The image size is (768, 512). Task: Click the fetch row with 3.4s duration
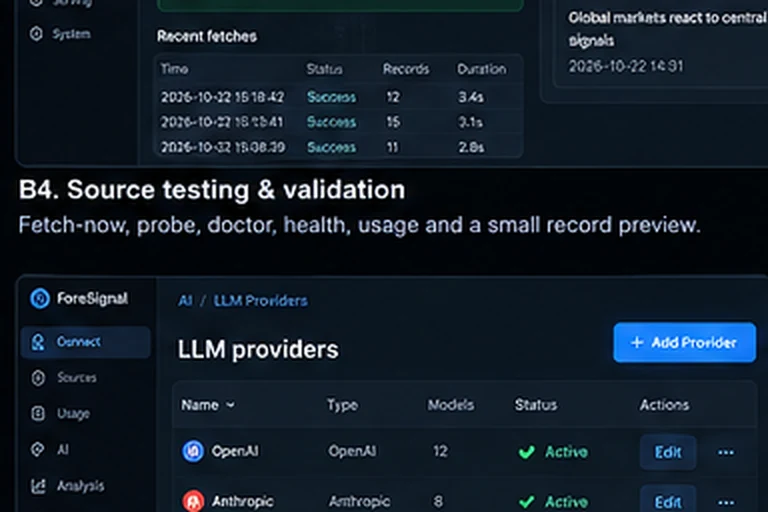point(338,97)
